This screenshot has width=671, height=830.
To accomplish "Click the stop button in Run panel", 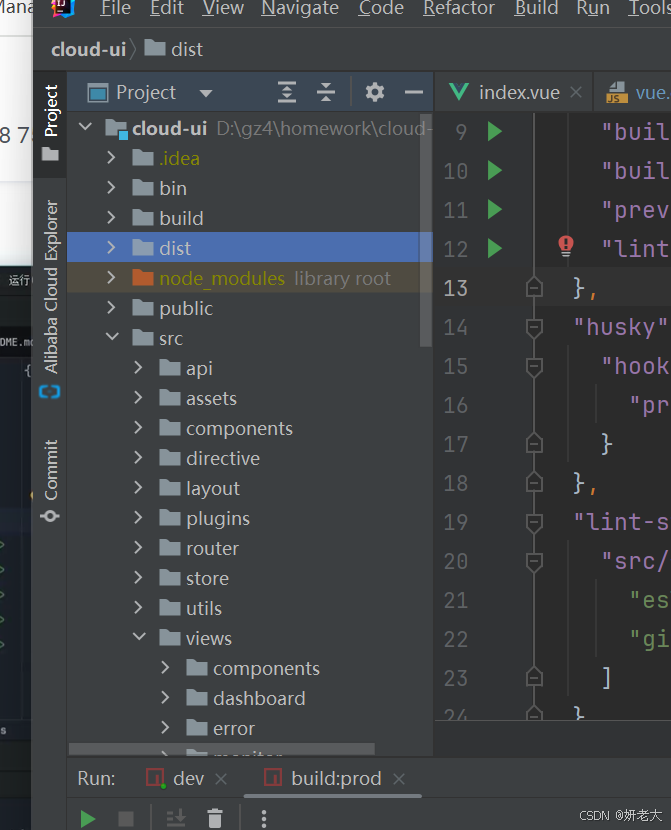I will (126, 819).
